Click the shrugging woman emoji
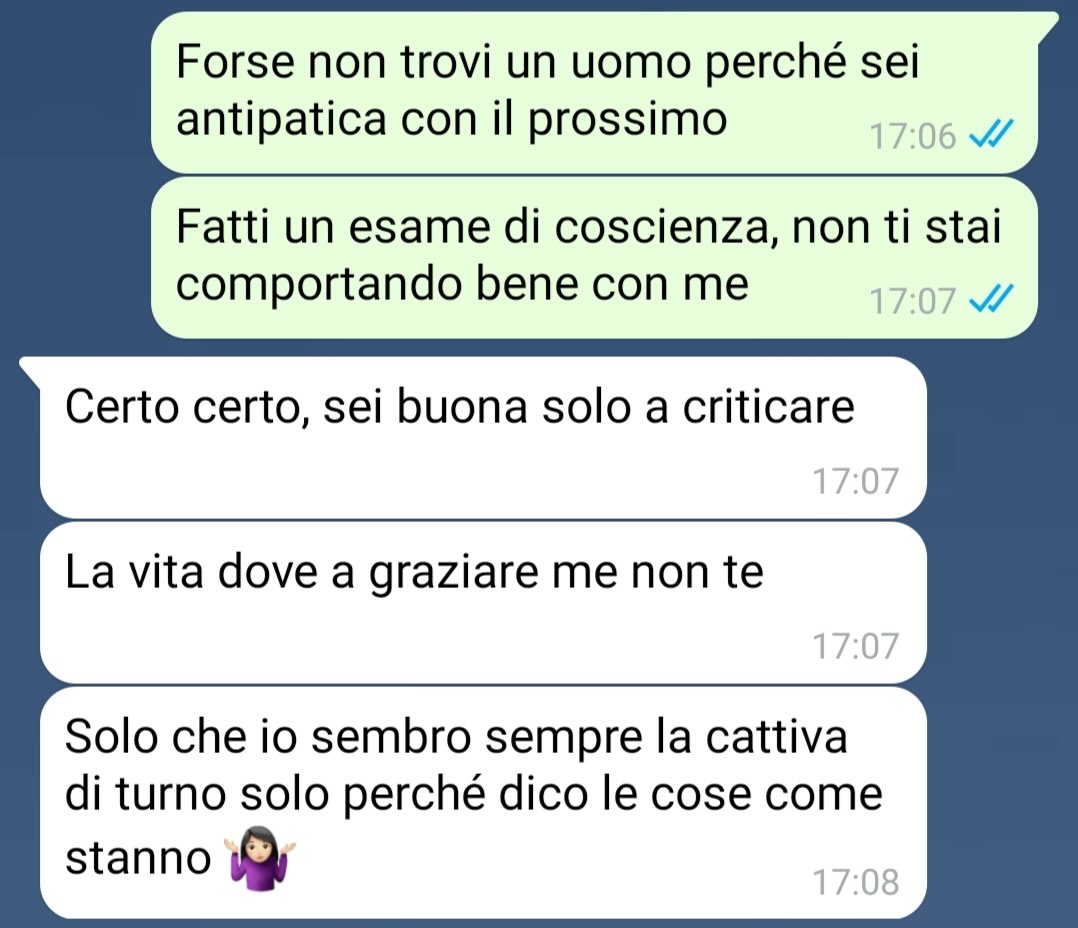 coord(261,858)
